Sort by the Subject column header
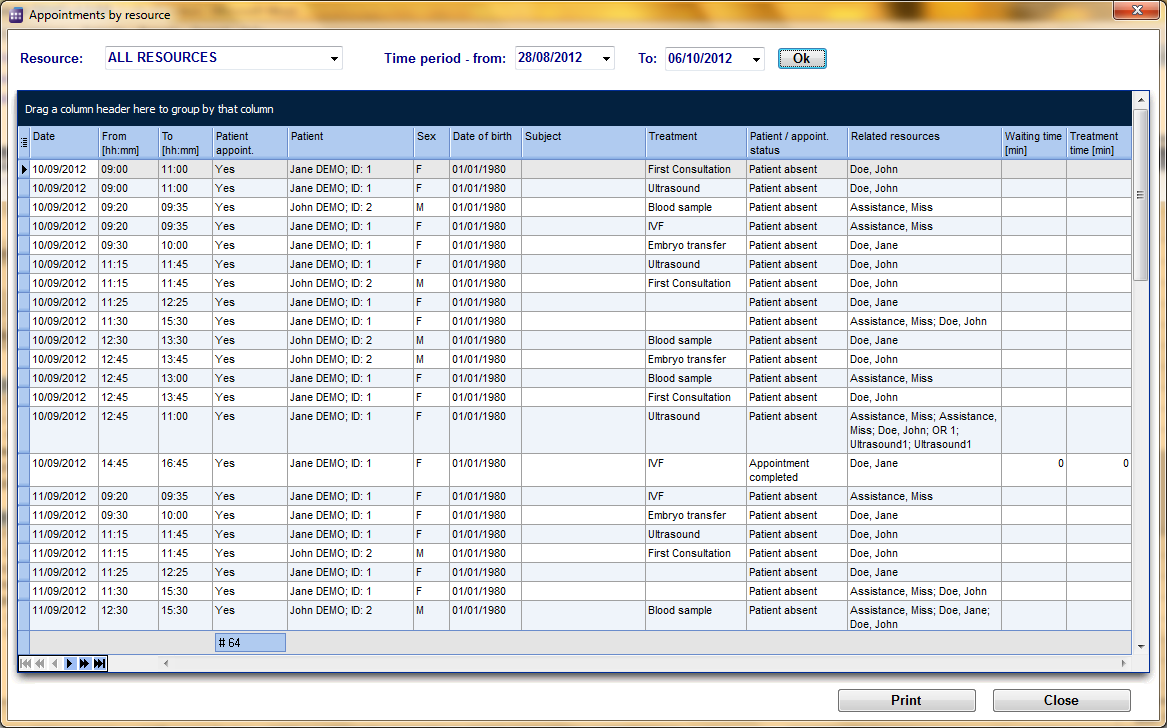 [x=584, y=142]
